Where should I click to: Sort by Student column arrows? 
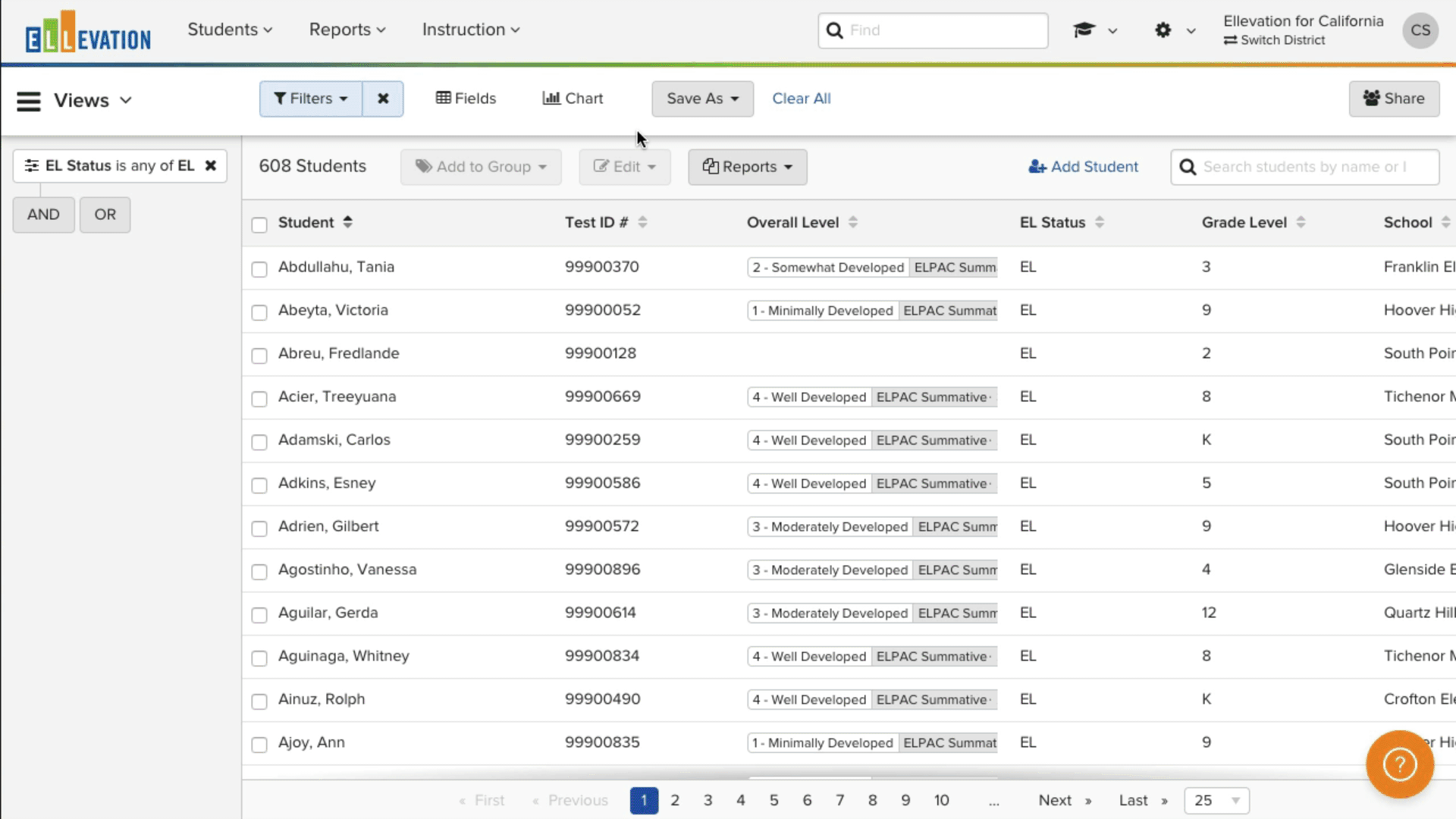pyautogui.click(x=347, y=222)
